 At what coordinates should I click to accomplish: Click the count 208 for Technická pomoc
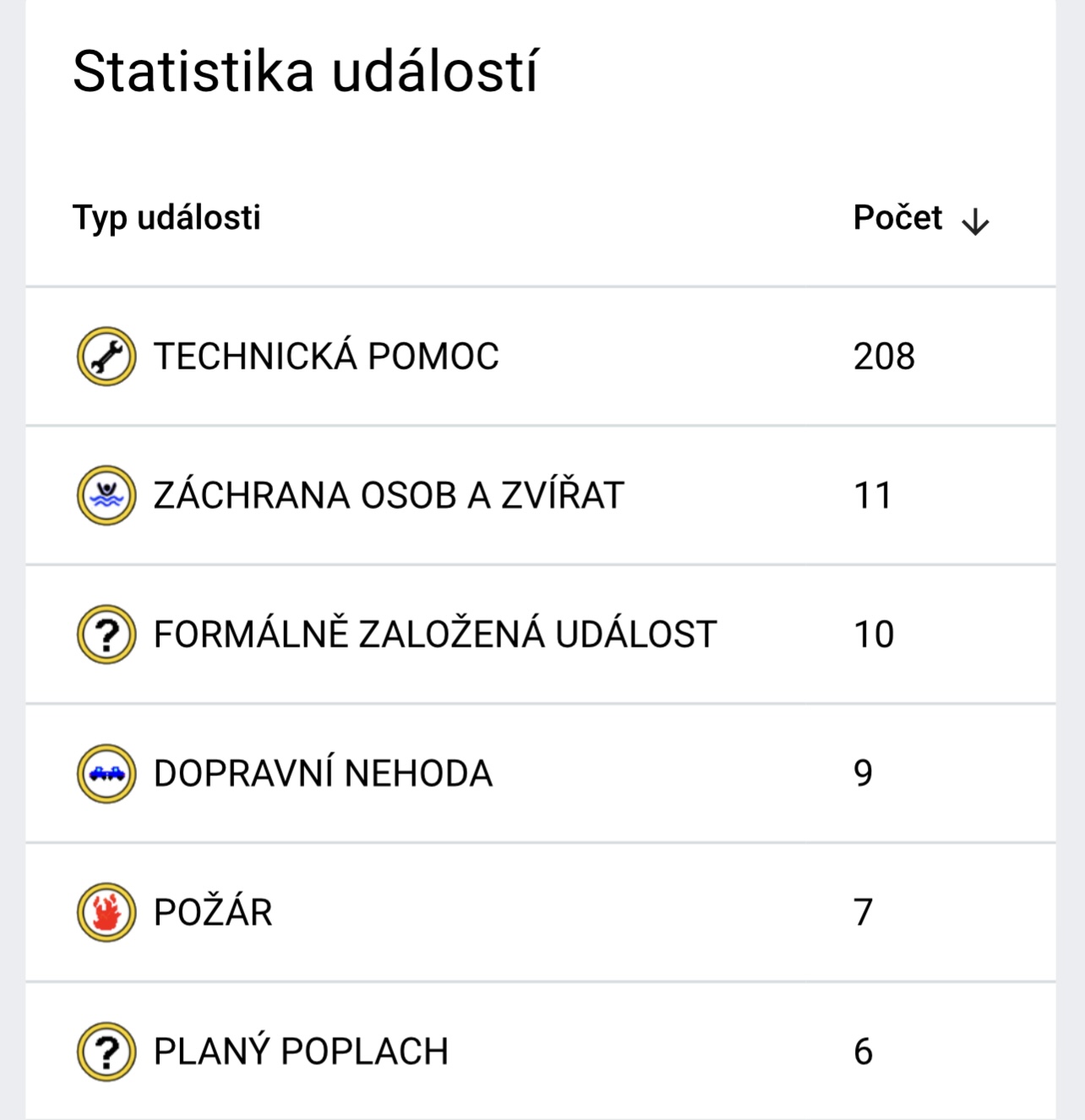(x=884, y=357)
